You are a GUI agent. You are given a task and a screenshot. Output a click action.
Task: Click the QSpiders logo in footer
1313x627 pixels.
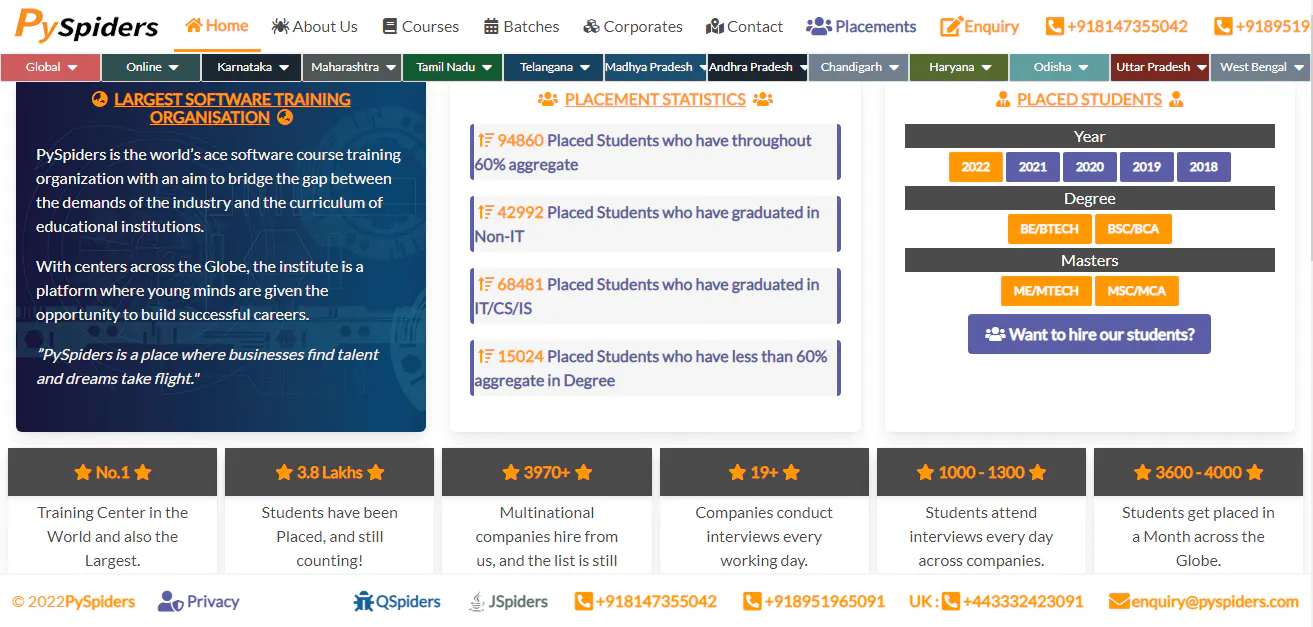click(397, 601)
